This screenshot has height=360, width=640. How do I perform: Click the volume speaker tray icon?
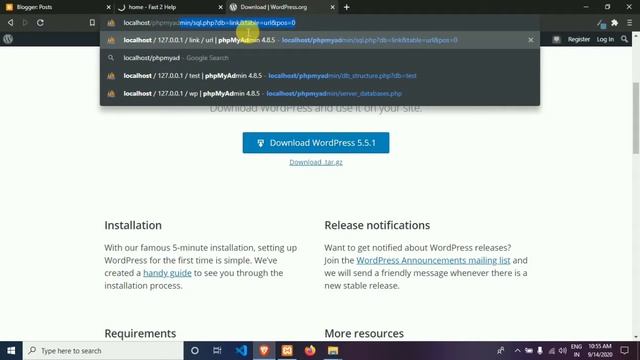click(x=562, y=351)
